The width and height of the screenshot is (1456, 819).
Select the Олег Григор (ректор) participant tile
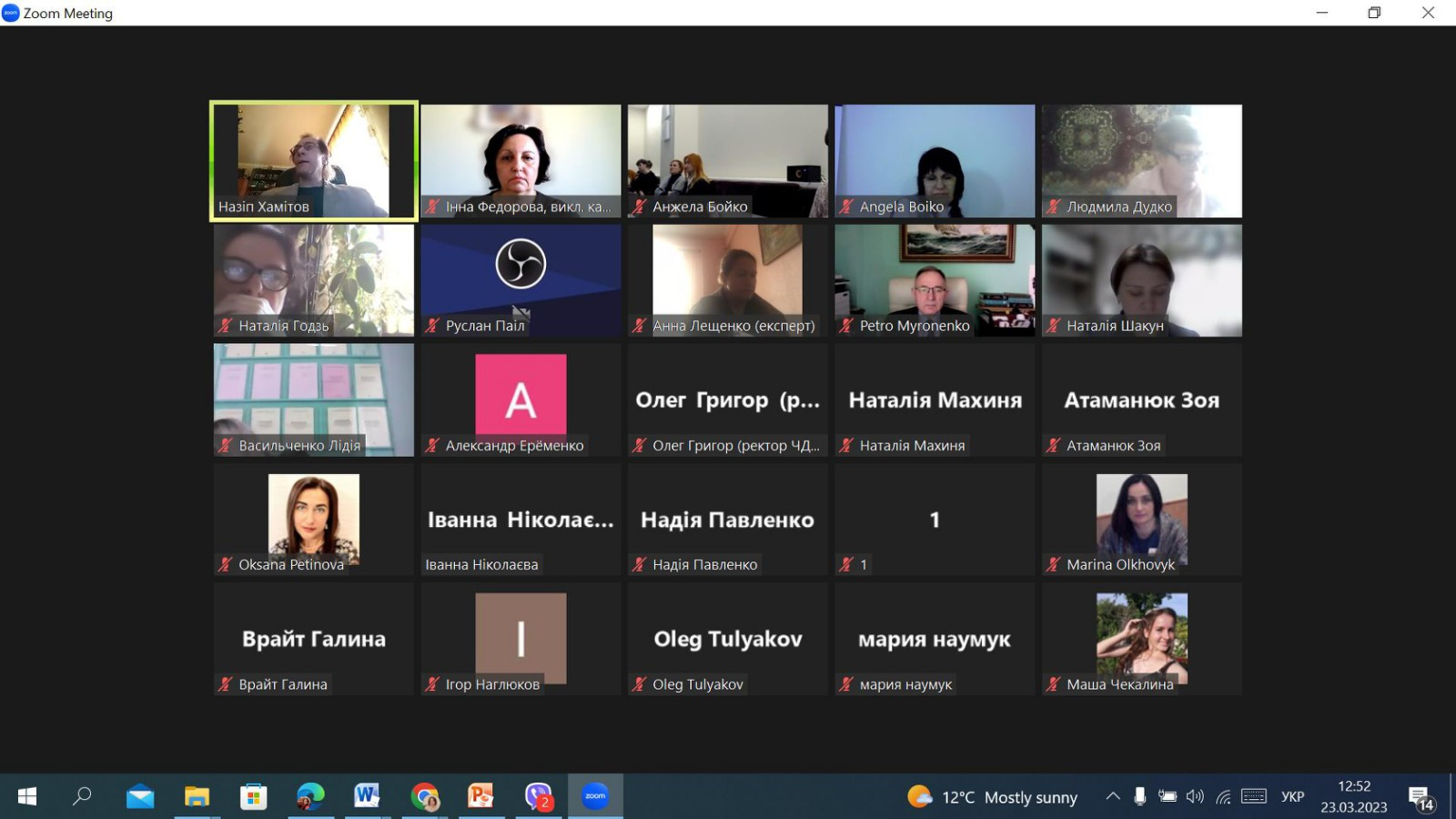coord(728,399)
